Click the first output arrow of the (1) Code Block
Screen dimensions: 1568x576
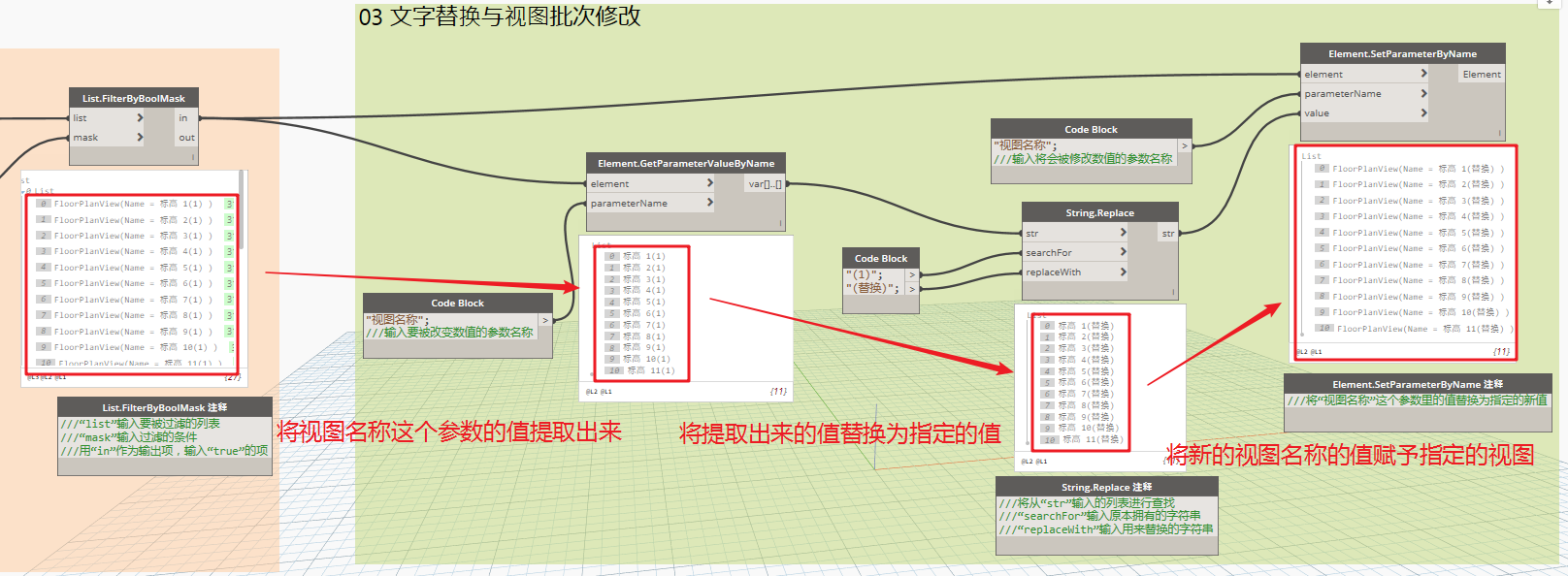tap(912, 274)
